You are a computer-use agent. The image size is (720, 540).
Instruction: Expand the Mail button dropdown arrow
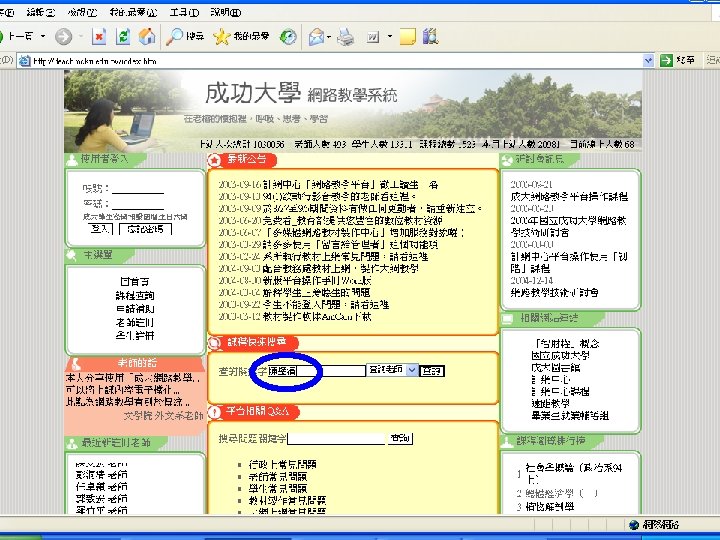point(329,37)
